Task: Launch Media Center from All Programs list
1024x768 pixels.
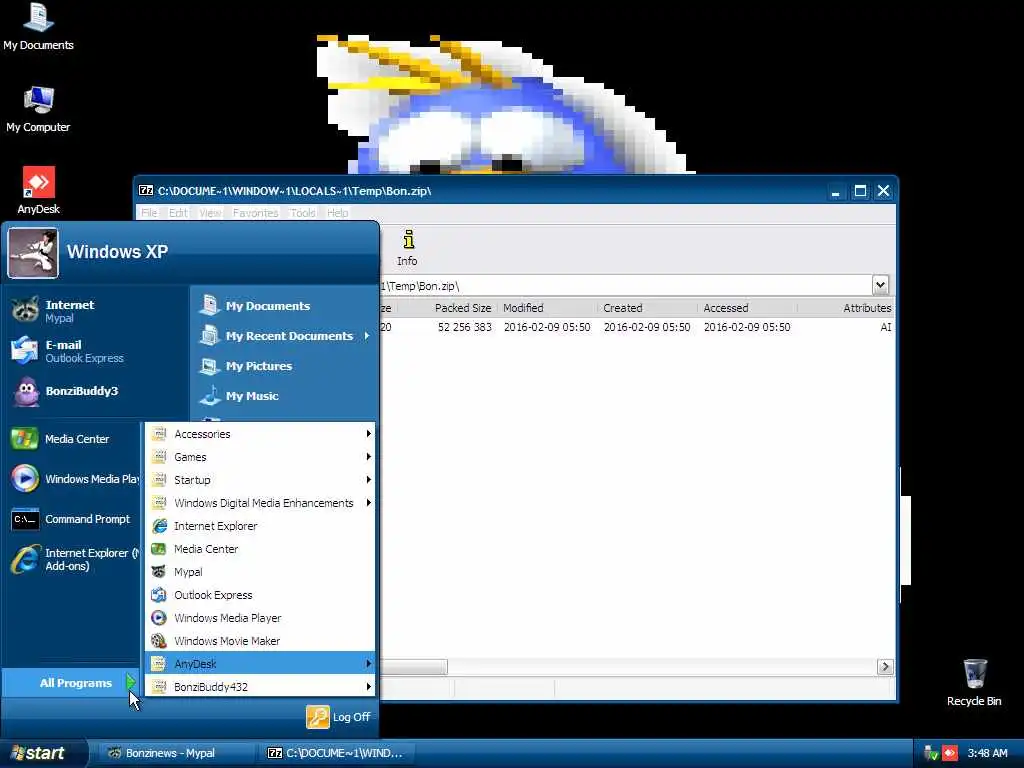Action: tap(261, 549)
